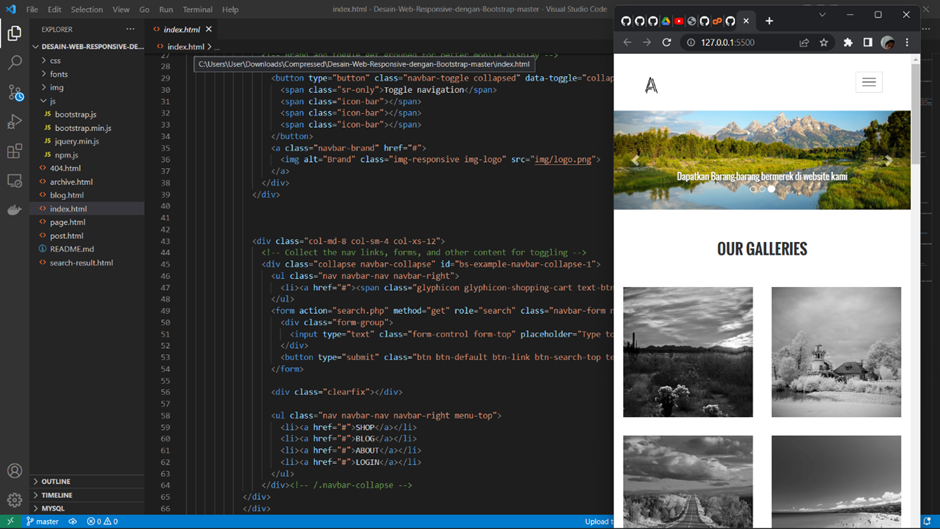
Task: Select the third carousel indicator dot
Action: coord(772,189)
